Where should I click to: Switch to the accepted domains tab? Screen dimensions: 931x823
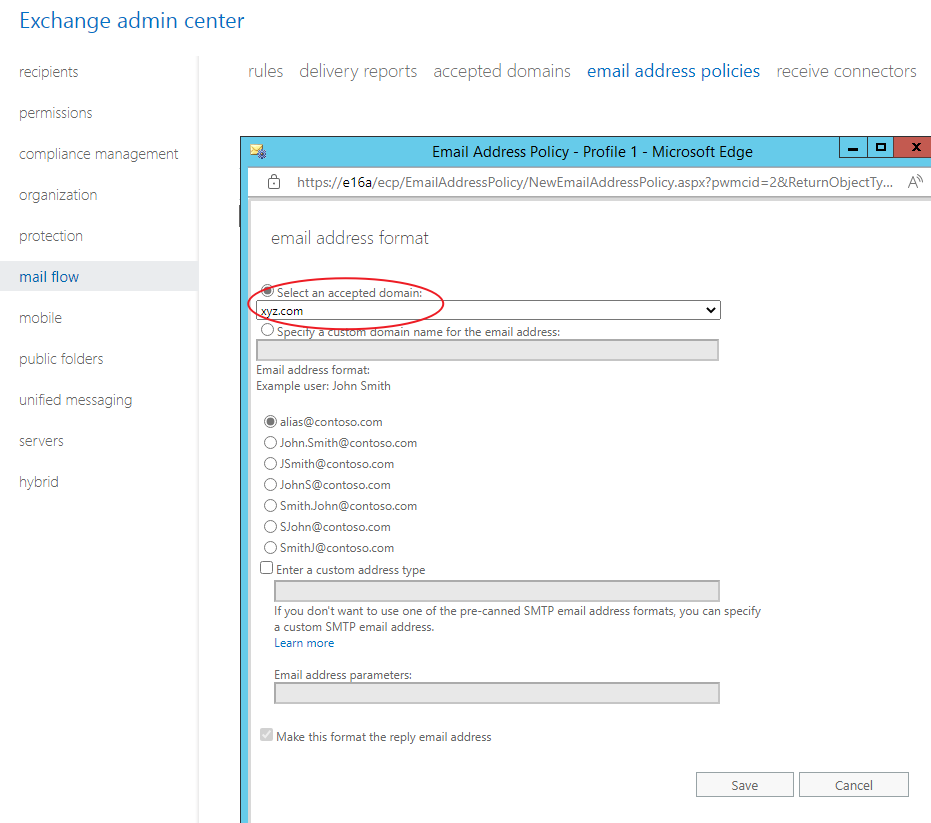coord(502,71)
